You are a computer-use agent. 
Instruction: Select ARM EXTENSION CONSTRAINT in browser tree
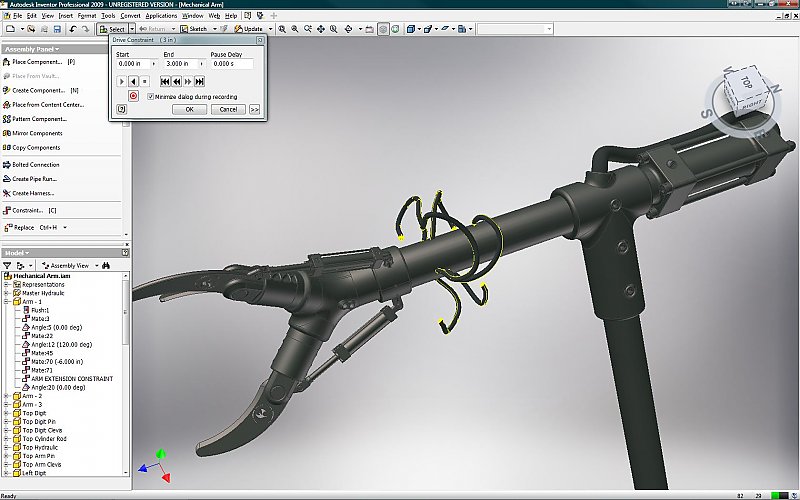72,379
